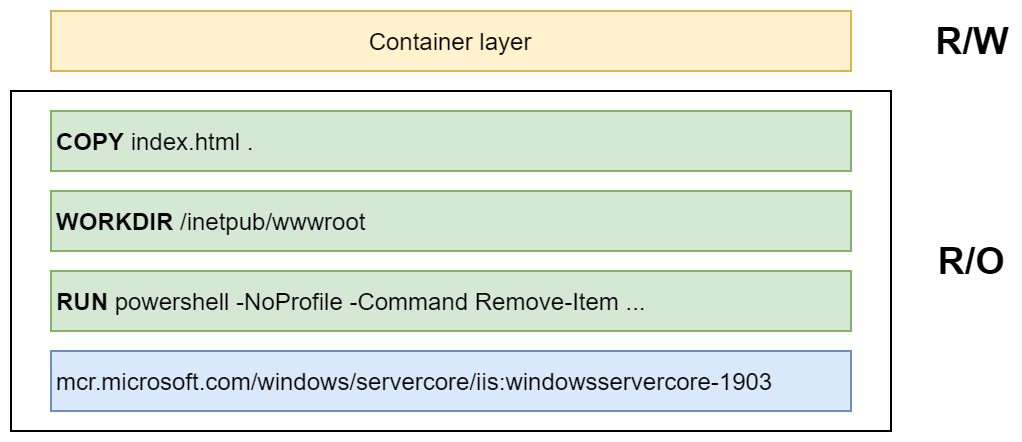Select the WORKDIR layer box
The image size is (1022, 442).
(x=450, y=221)
